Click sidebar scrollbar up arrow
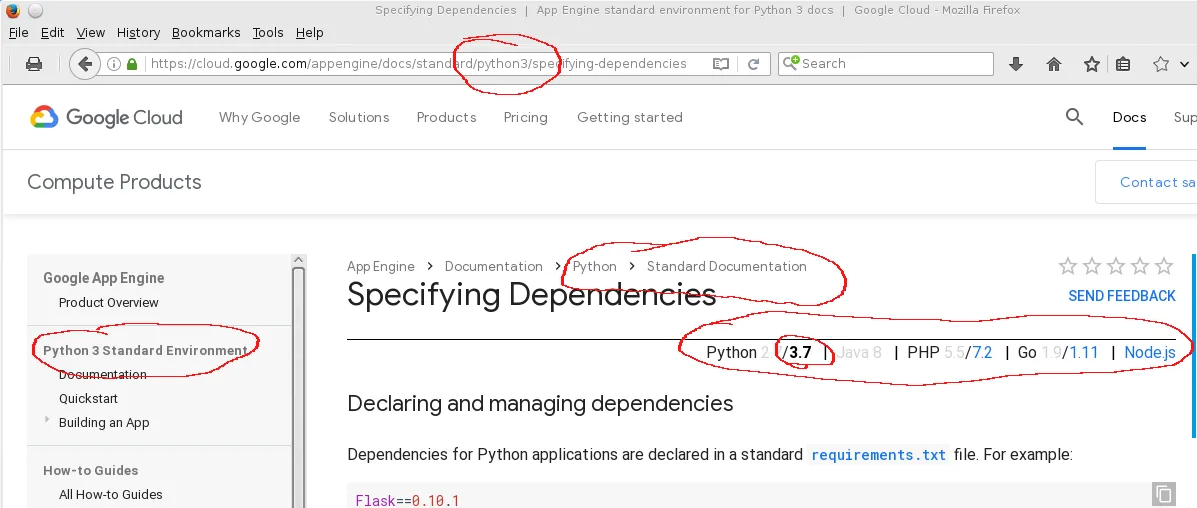This screenshot has width=1197, height=508. (298, 260)
